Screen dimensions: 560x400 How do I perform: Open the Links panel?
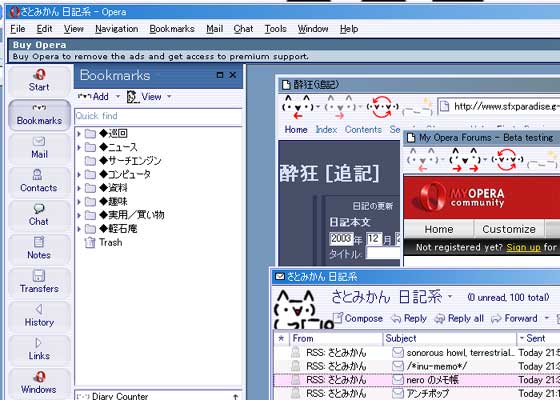coord(39,349)
